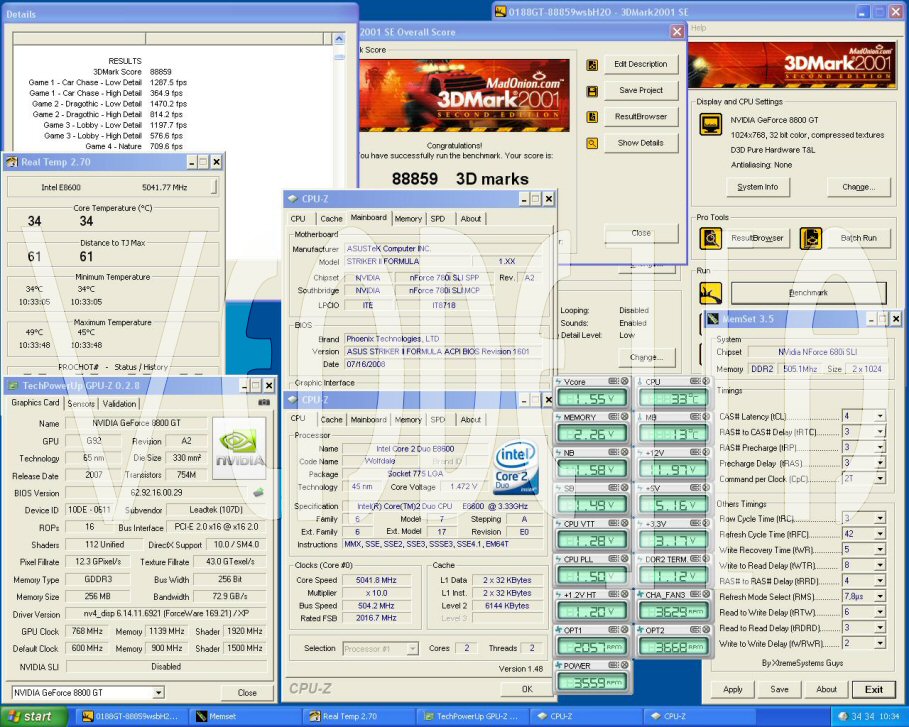Viewport: 909px width, 727px height.
Task: Click the Batch Run icon in Pro Tools
Action: [810, 238]
